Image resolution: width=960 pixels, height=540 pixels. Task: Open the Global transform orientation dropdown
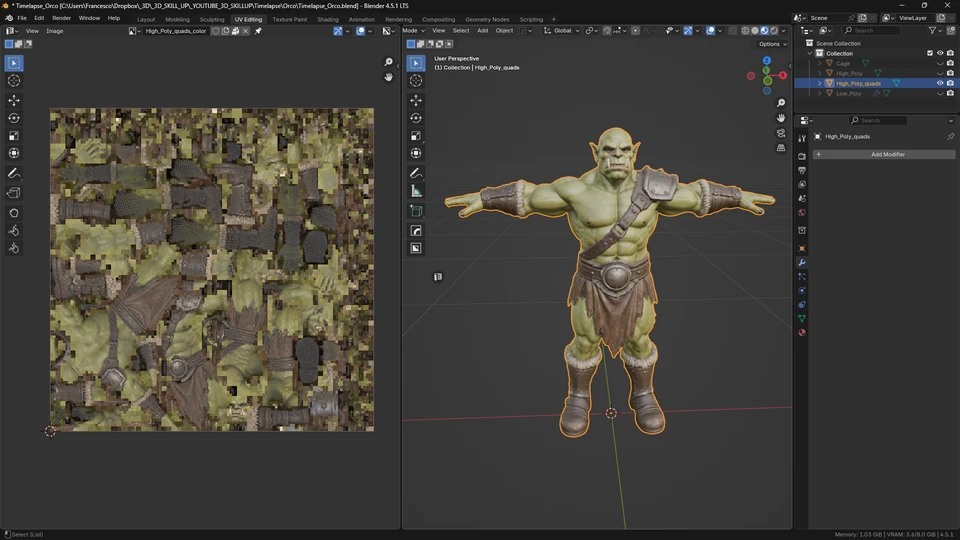[x=561, y=31]
